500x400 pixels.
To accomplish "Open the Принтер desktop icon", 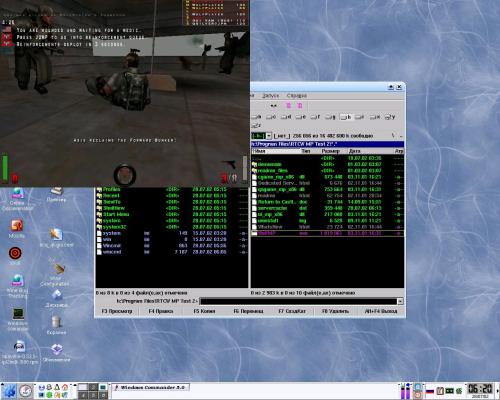I will pos(56,194).
